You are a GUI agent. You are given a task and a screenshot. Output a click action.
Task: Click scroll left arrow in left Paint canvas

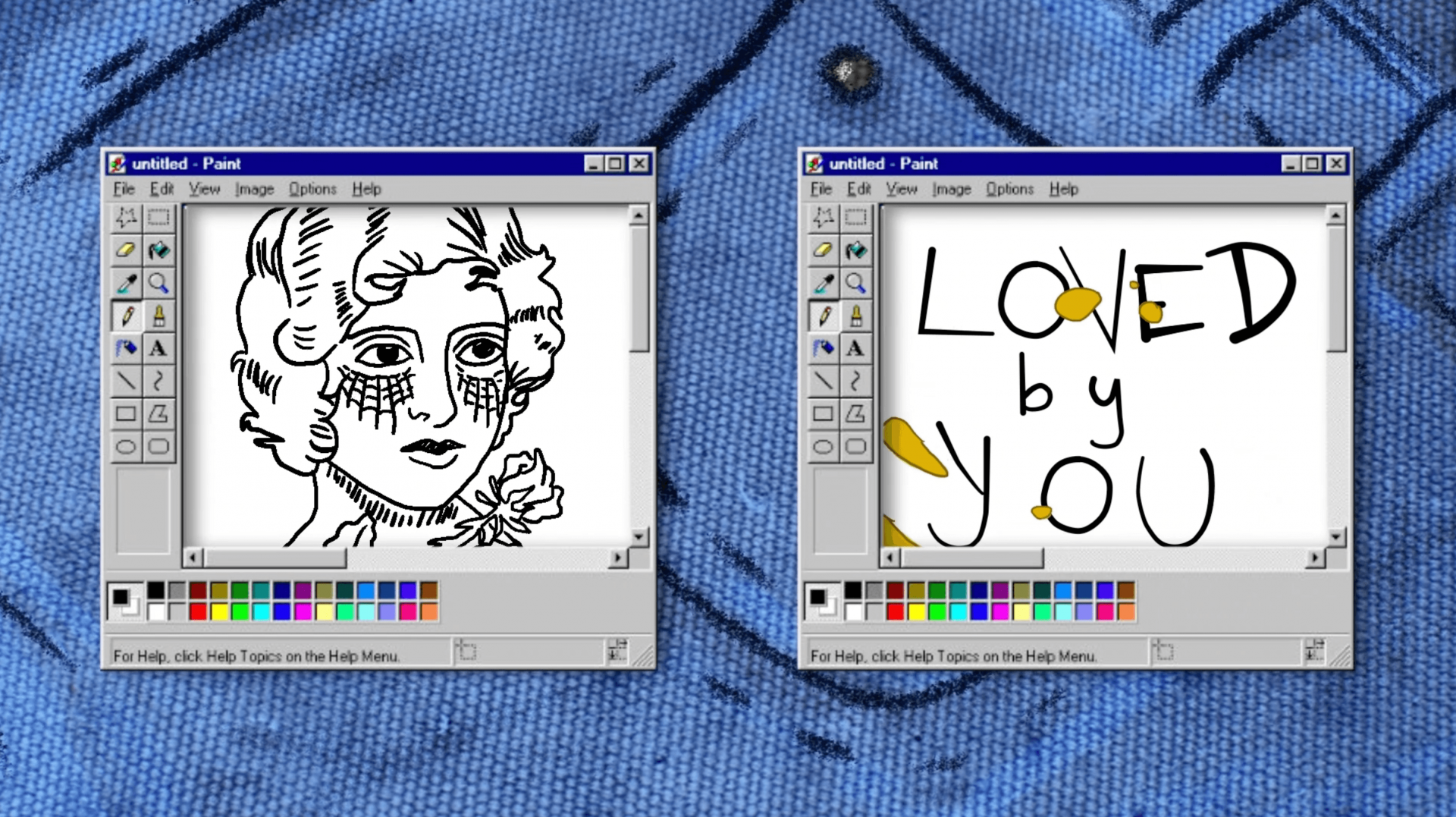(193, 558)
